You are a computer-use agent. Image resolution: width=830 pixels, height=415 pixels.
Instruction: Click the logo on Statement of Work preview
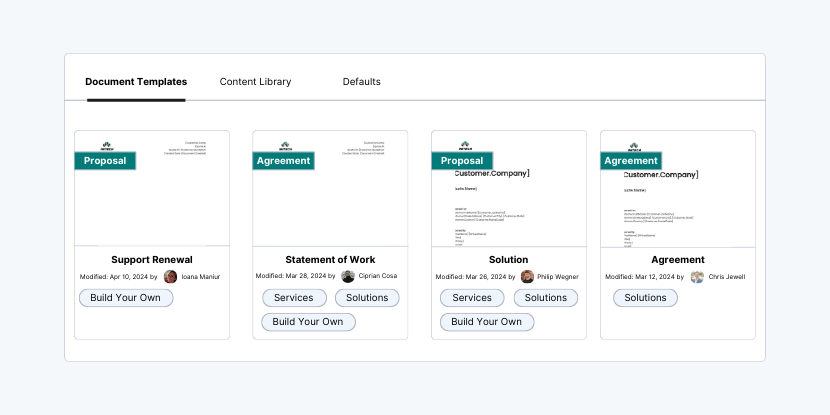[x=285, y=144]
